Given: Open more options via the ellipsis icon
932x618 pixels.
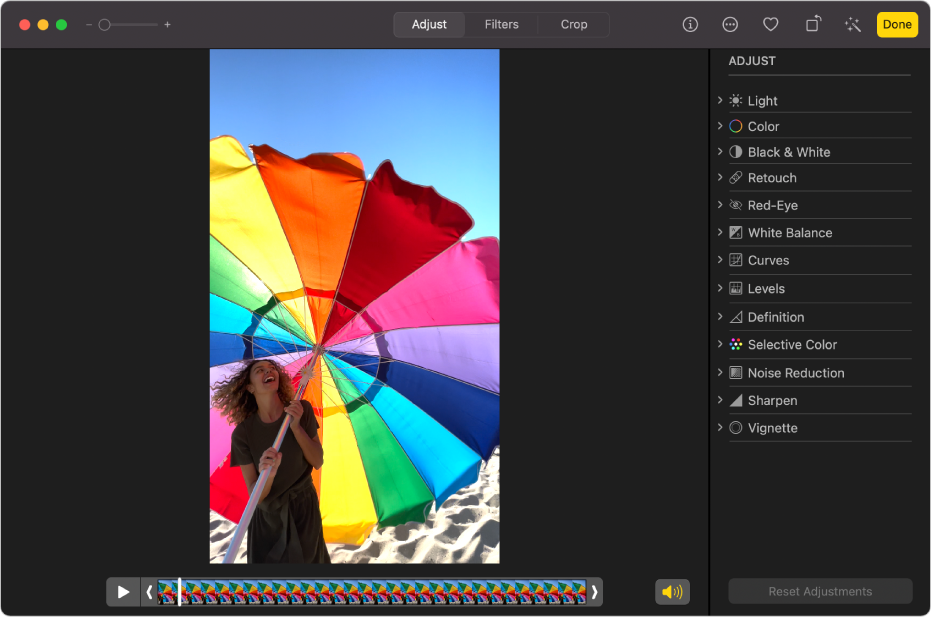Looking at the screenshot, I should pyautogui.click(x=730, y=24).
